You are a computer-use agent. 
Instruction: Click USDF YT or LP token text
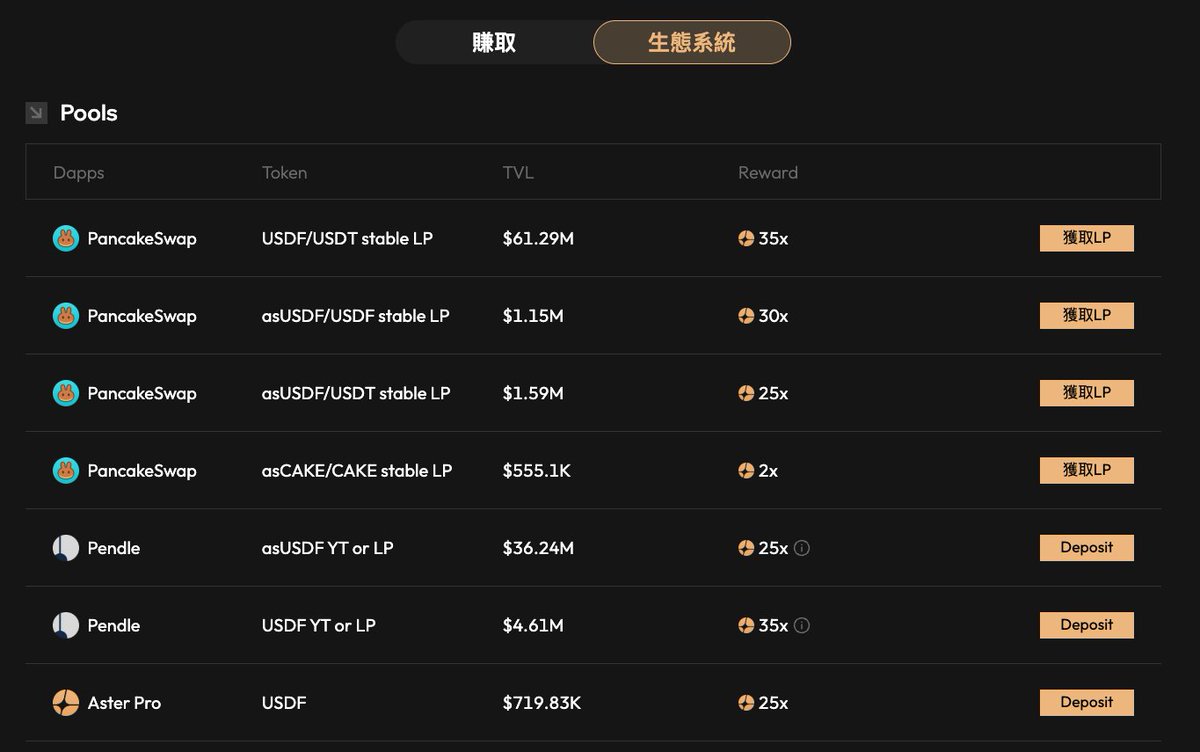coord(319,626)
